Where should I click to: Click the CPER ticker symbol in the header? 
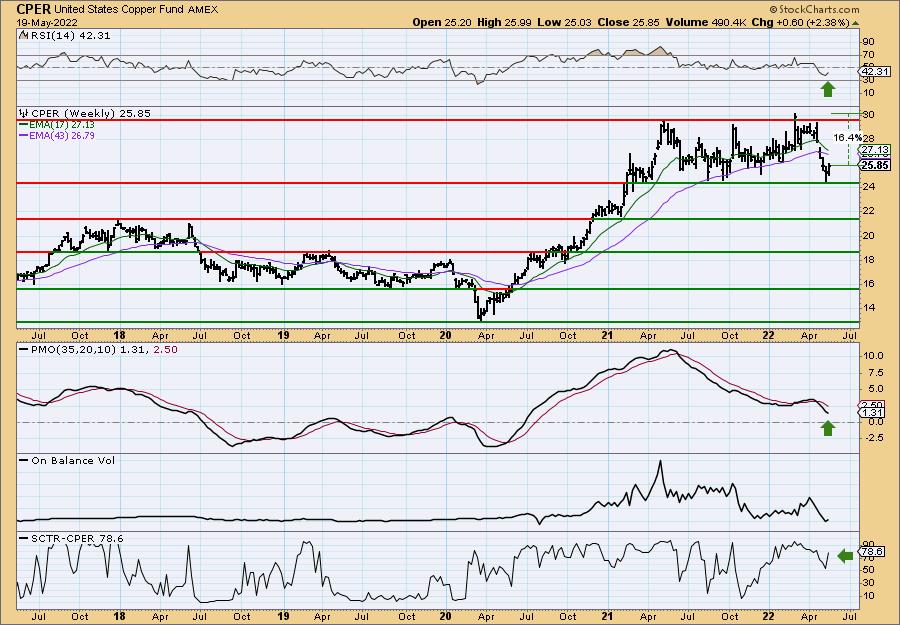click(33, 9)
